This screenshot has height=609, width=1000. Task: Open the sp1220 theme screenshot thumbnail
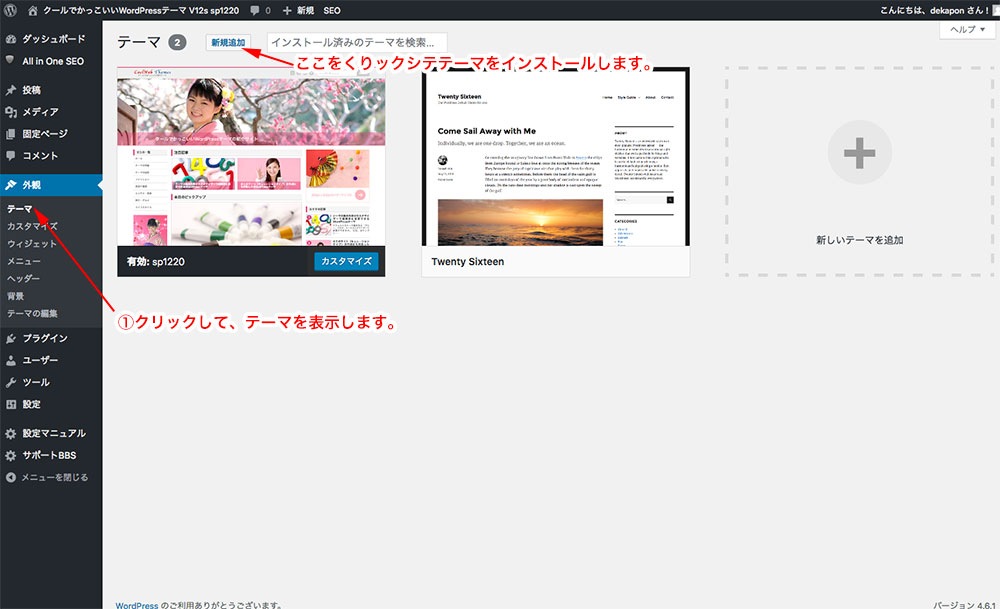[251, 156]
